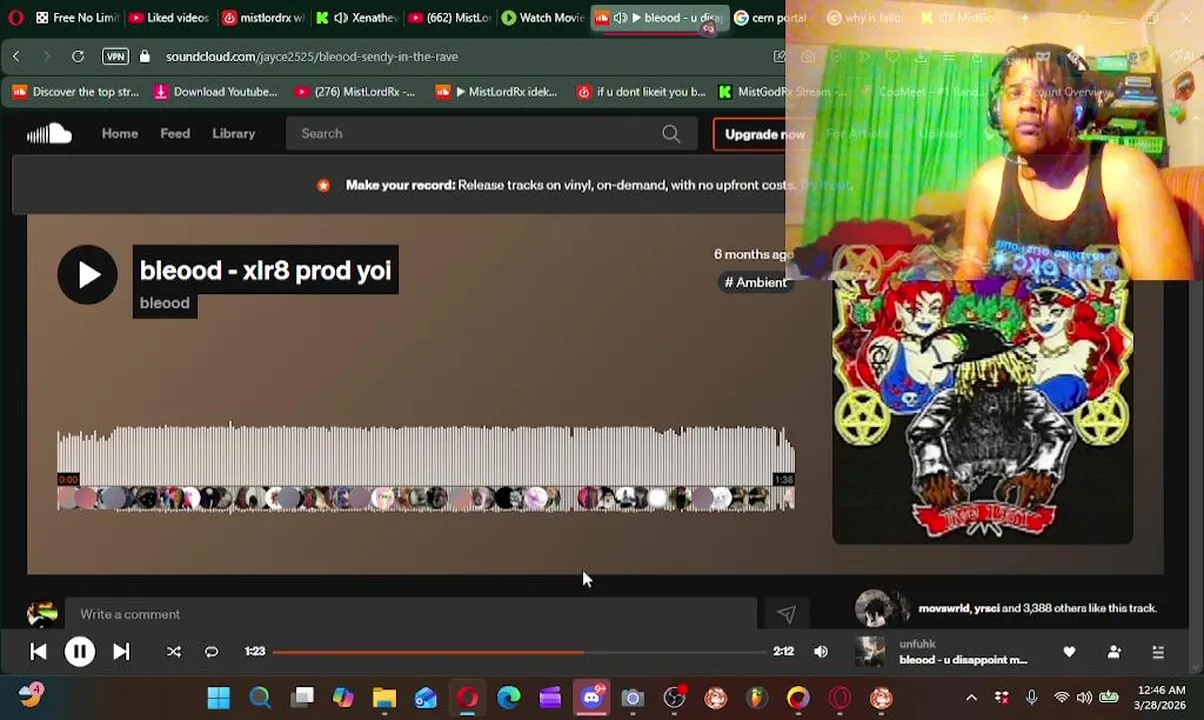Image resolution: width=1204 pixels, height=720 pixels.
Task: Open the track artwork image
Action: pyautogui.click(x=982, y=395)
